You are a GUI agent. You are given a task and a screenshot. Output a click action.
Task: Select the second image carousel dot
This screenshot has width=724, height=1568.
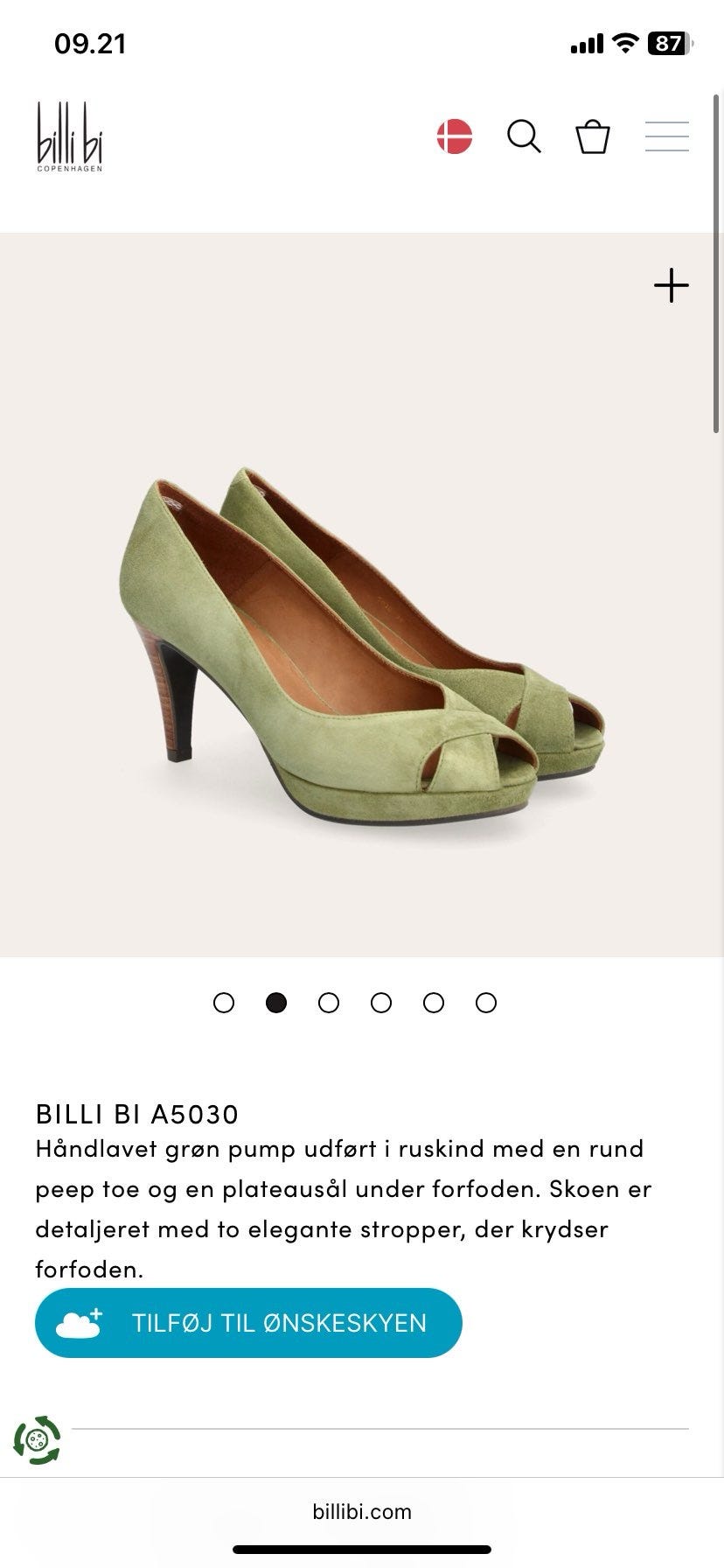click(276, 1003)
